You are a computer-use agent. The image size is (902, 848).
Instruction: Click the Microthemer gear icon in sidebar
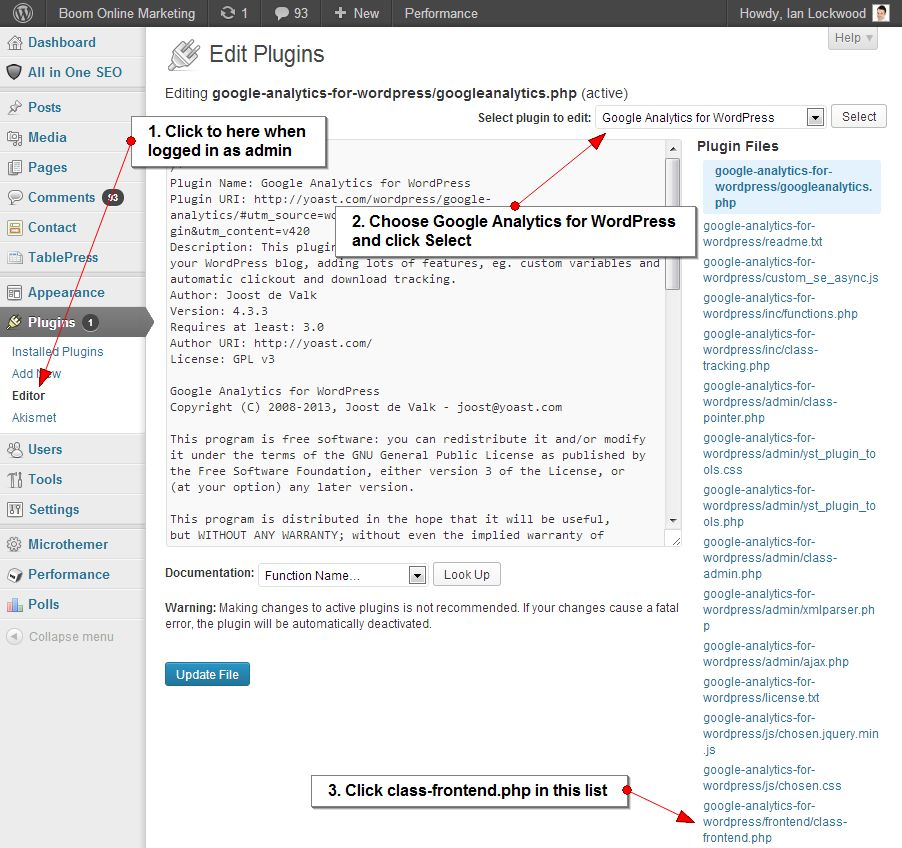(x=14, y=545)
